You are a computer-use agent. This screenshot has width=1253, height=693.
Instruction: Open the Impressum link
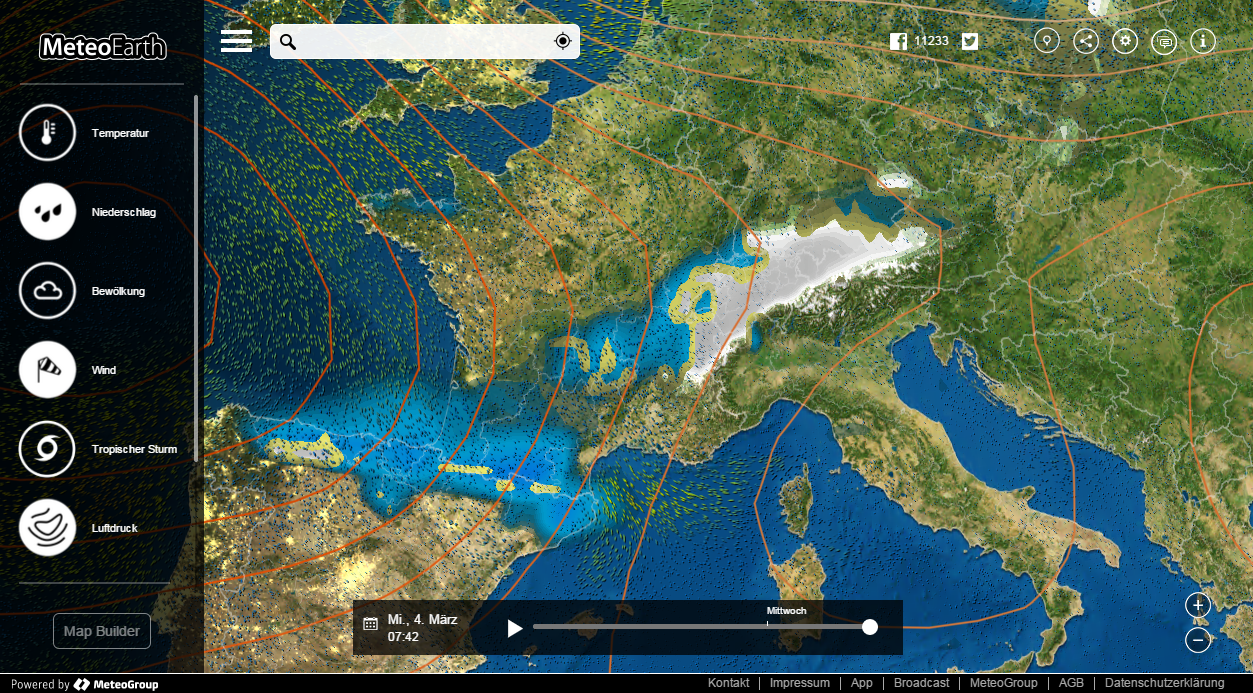click(800, 683)
